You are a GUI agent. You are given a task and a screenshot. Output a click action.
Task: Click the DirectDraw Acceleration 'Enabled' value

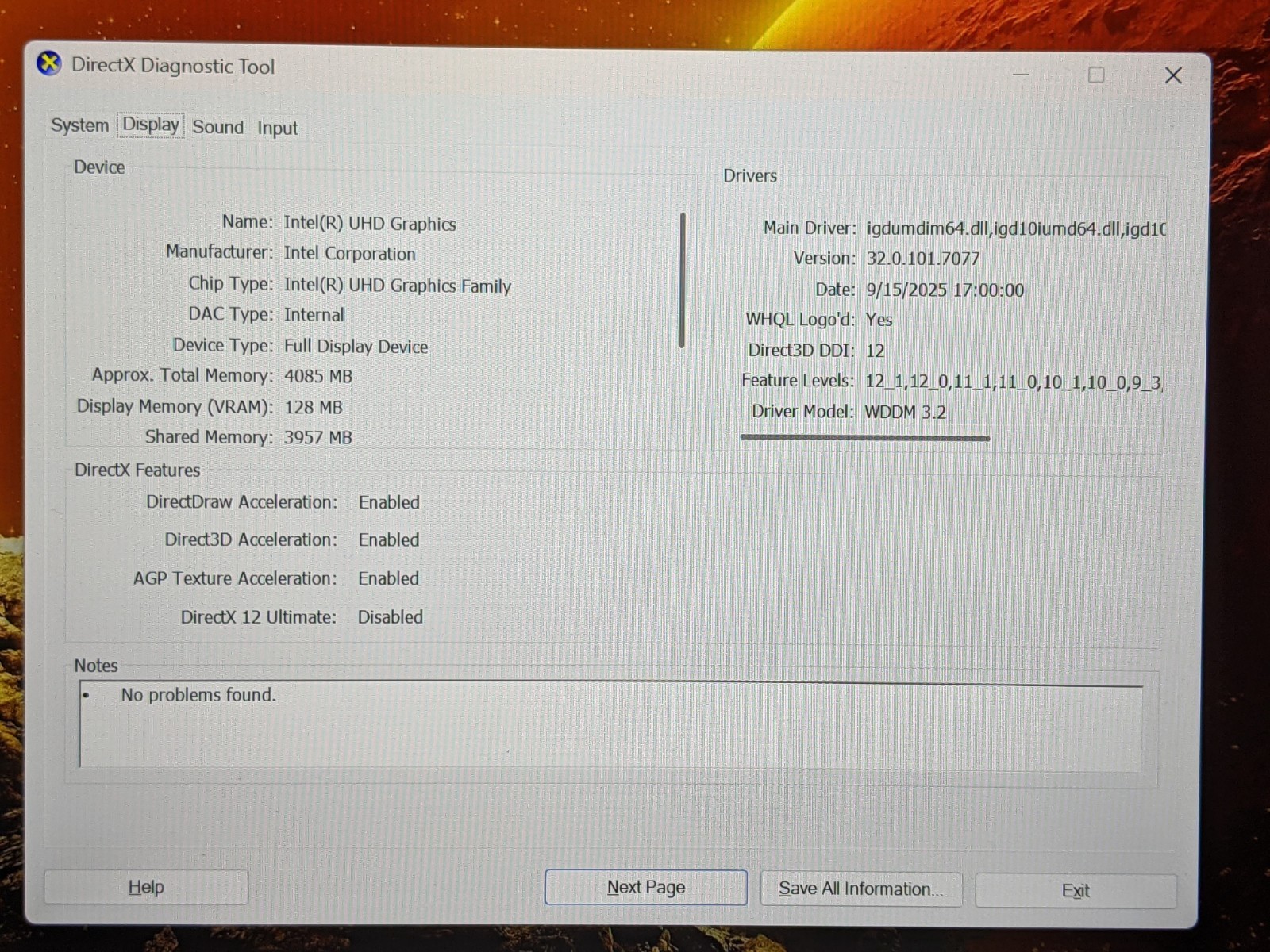pyautogui.click(x=389, y=502)
